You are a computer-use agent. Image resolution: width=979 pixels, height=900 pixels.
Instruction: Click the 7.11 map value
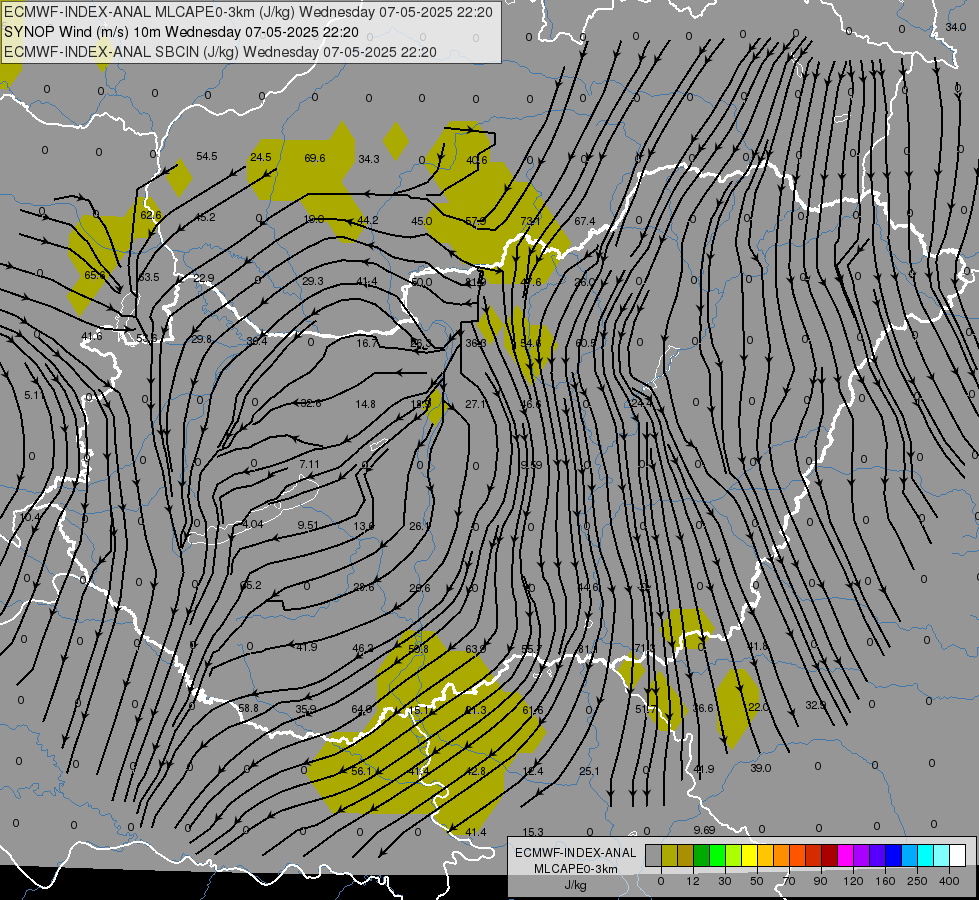click(309, 464)
